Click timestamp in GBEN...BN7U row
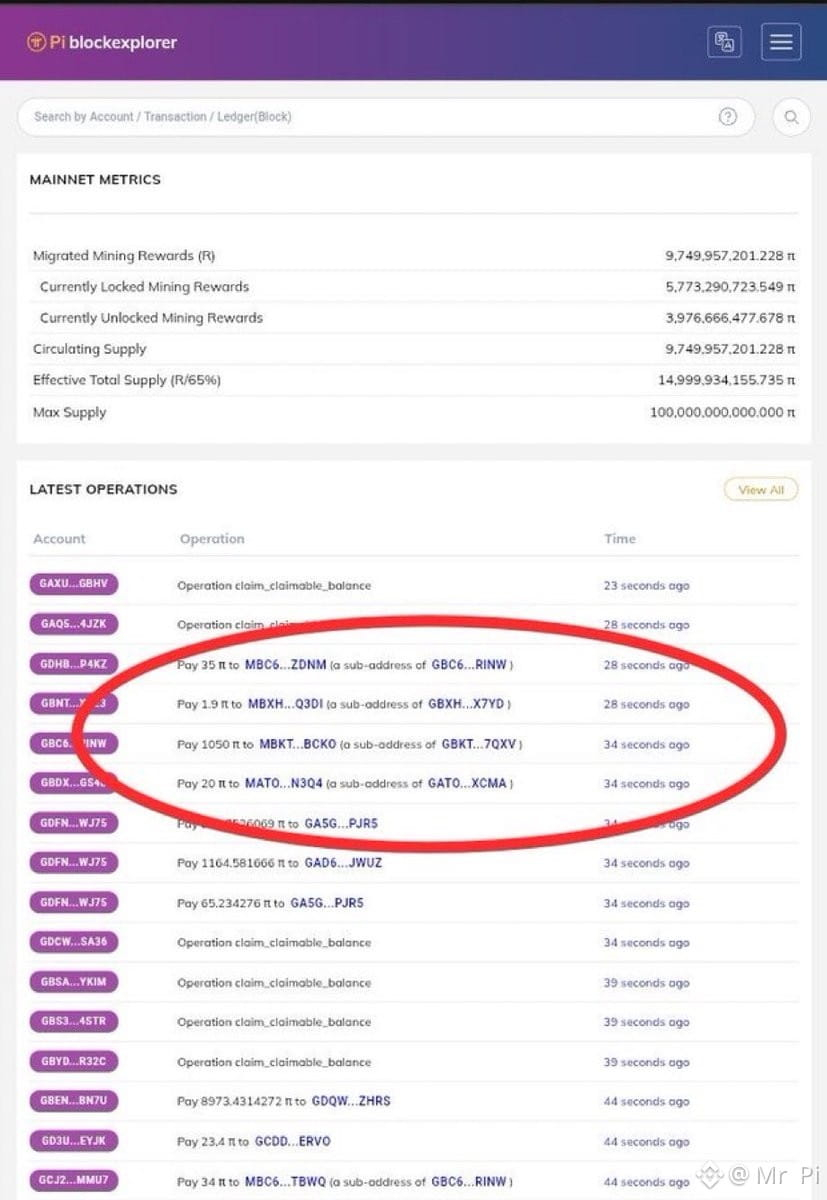The width and height of the screenshot is (827, 1200). tap(646, 1102)
